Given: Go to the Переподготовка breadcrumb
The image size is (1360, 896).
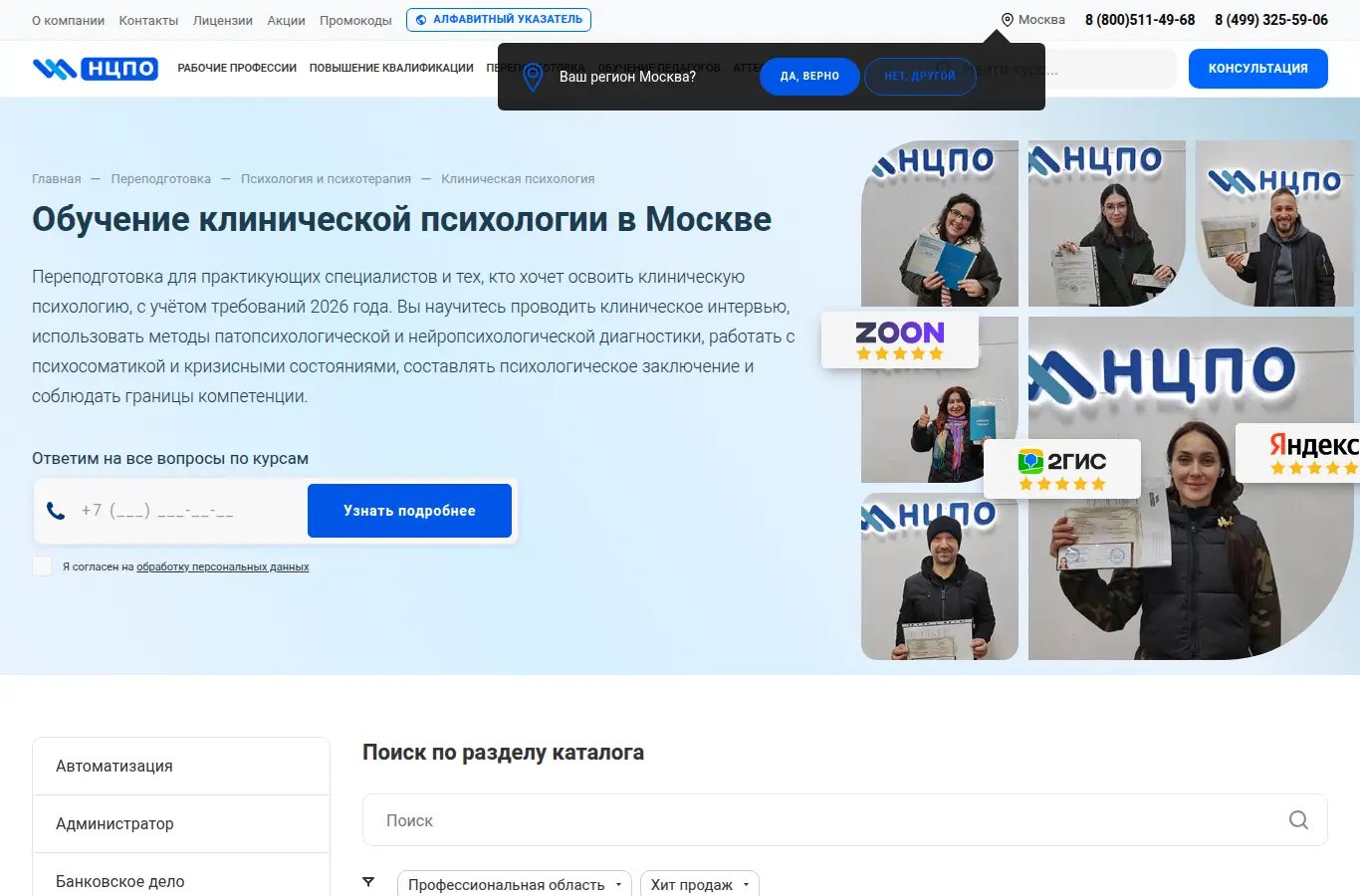Looking at the screenshot, I should pos(161,179).
